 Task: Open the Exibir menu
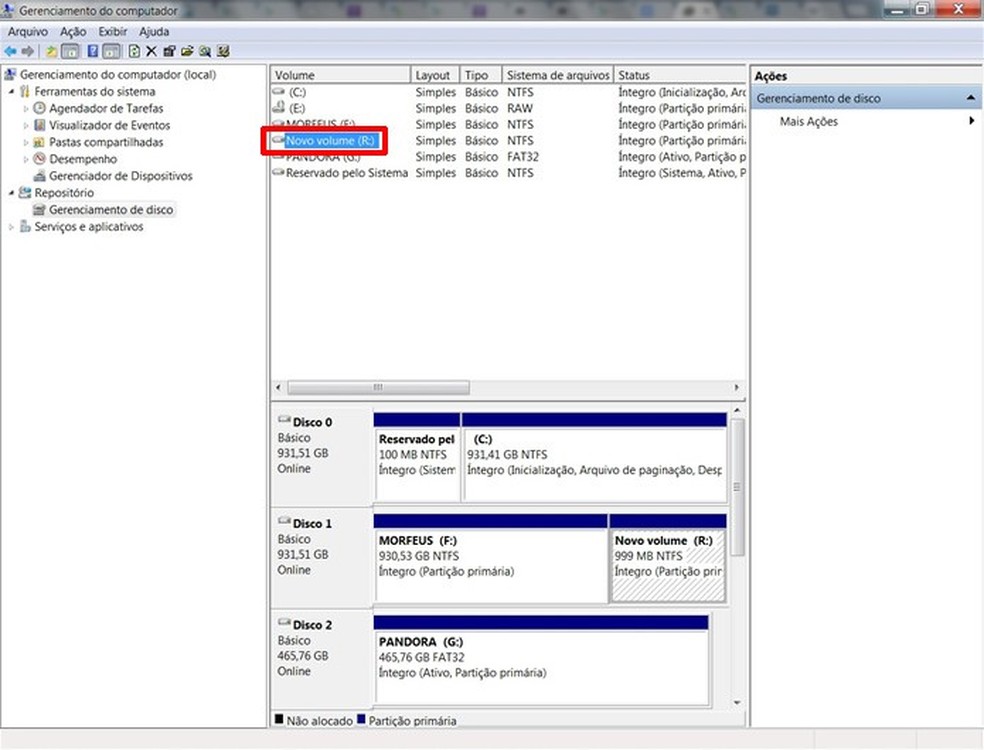[112, 32]
